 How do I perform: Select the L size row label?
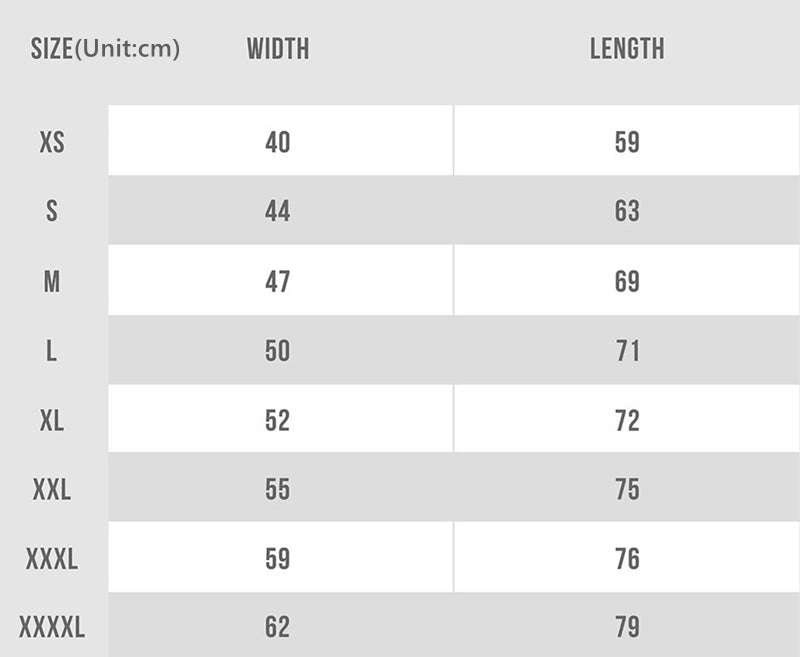pos(52,352)
